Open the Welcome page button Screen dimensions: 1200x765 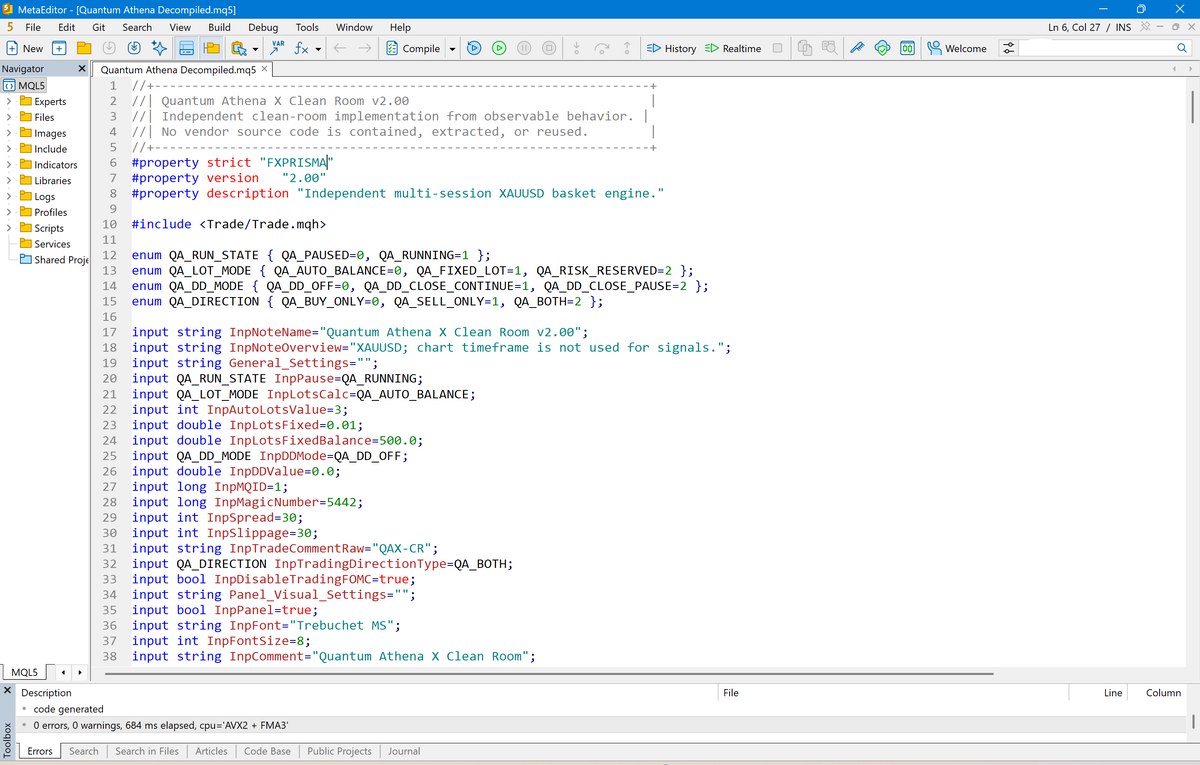pos(957,48)
